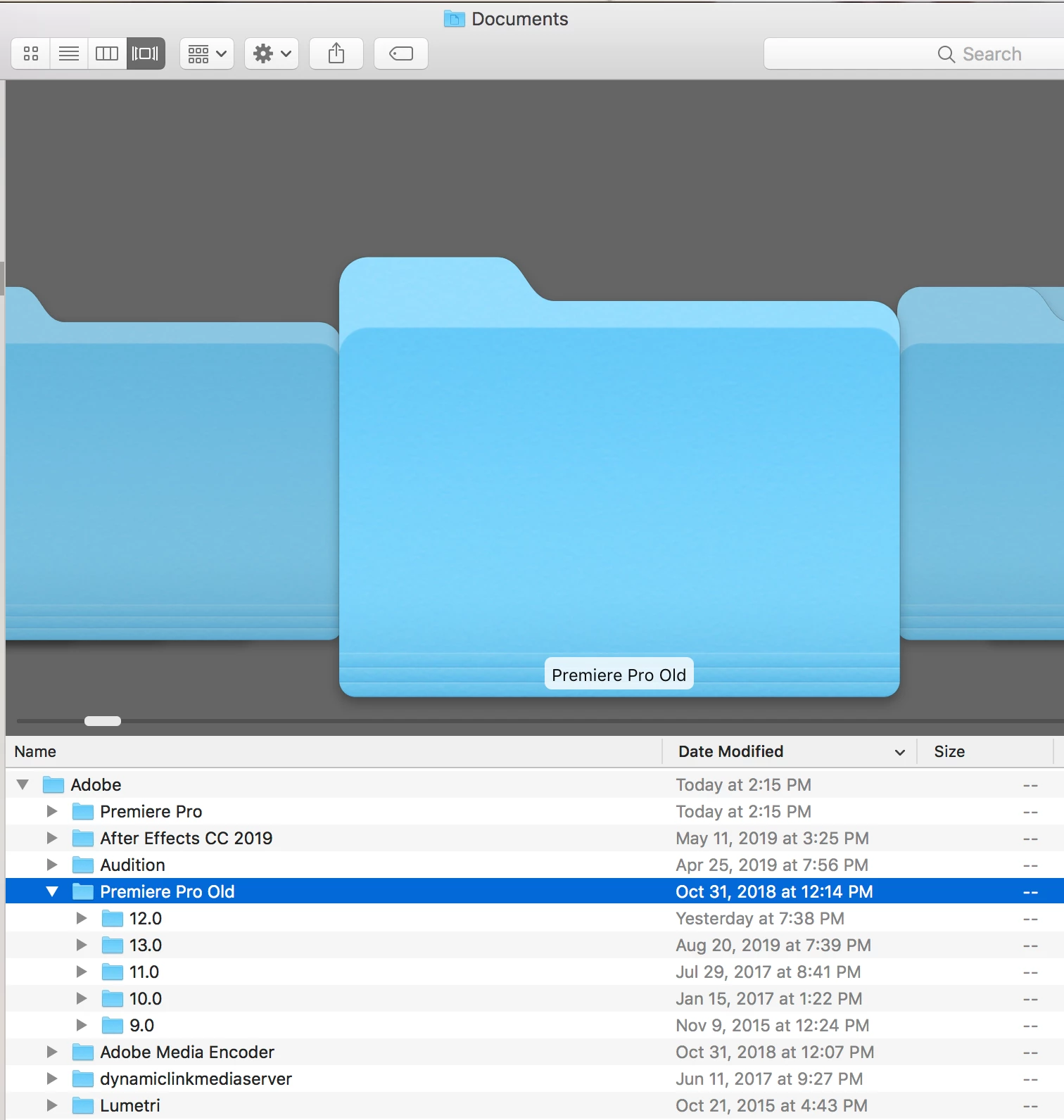This screenshot has height=1120, width=1064.
Task: Select the 'Lumetri' row name
Action: point(130,1105)
